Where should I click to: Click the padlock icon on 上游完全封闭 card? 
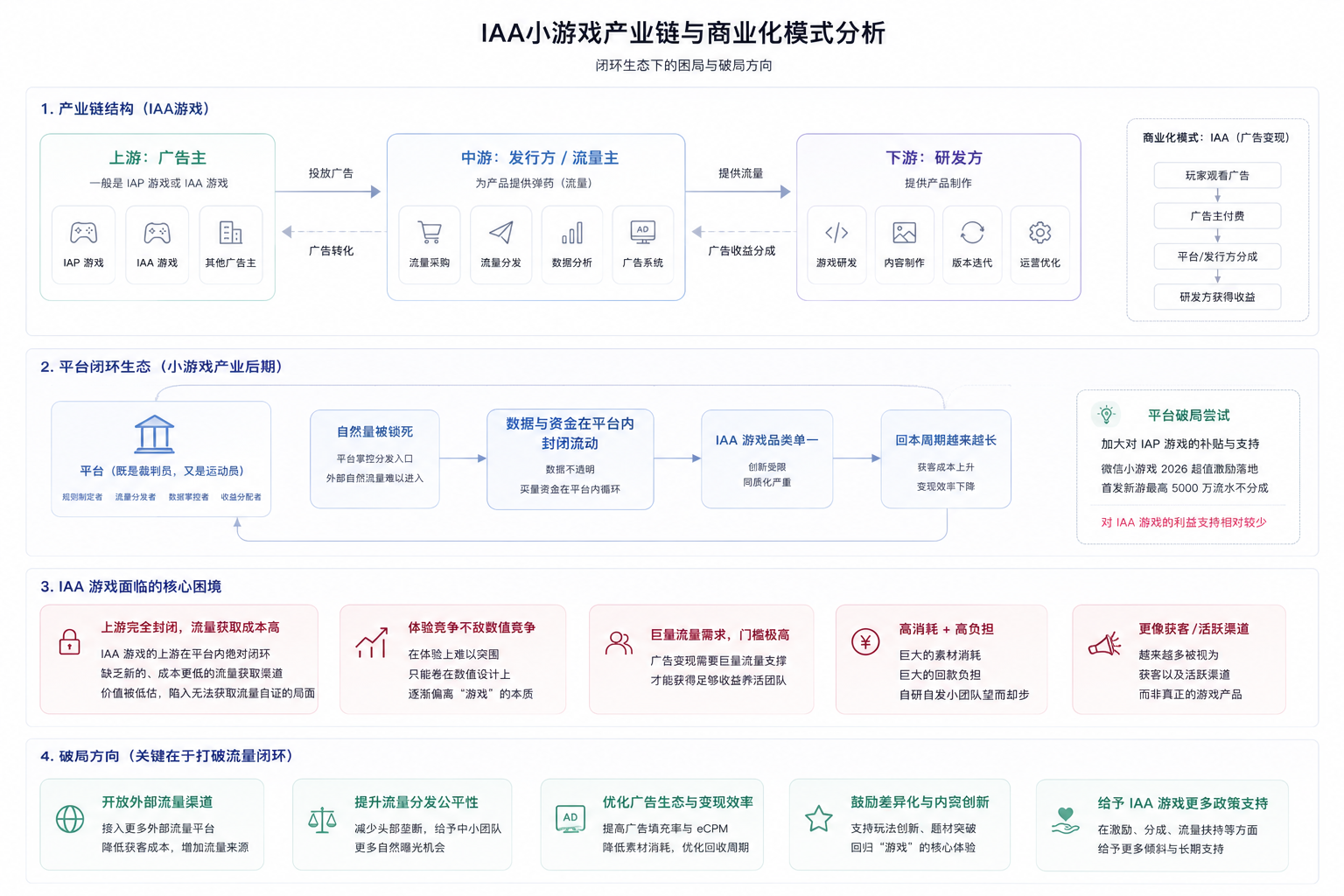pyautogui.click(x=69, y=642)
